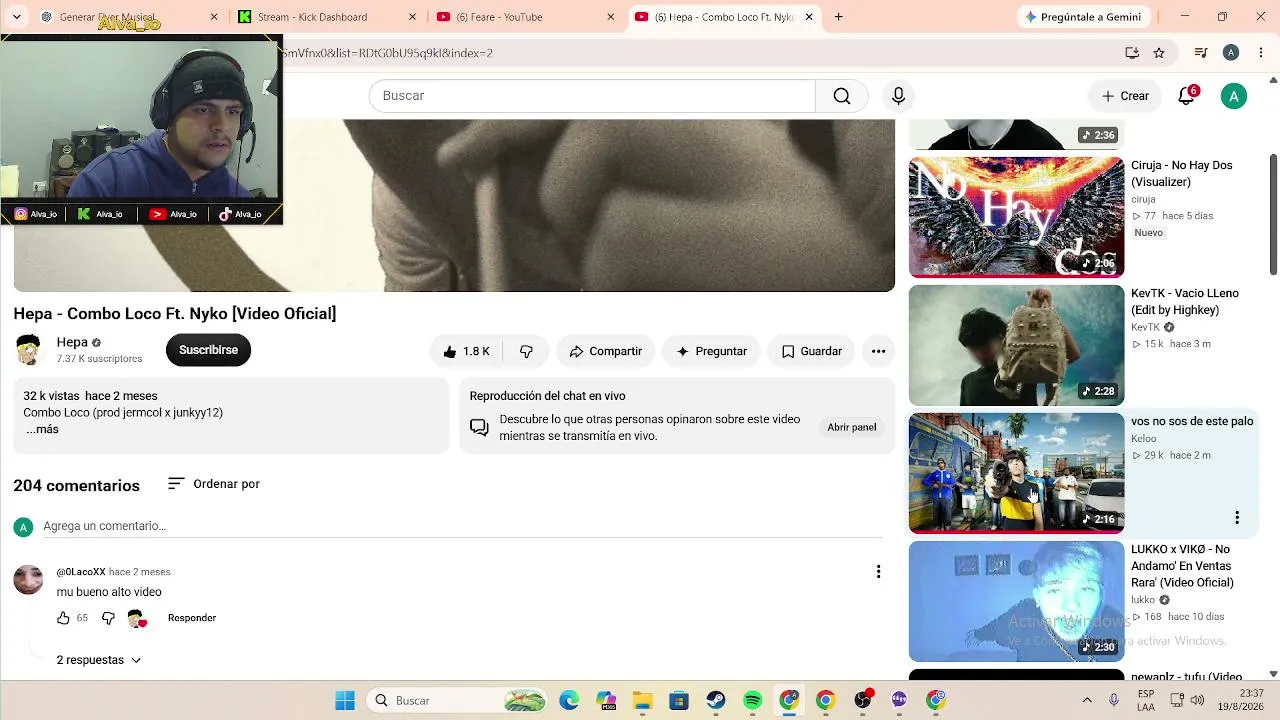The width and height of the screenshot is (1280, 720).
Task: Open network and volume quick settings
Action: pos(1187,700)
